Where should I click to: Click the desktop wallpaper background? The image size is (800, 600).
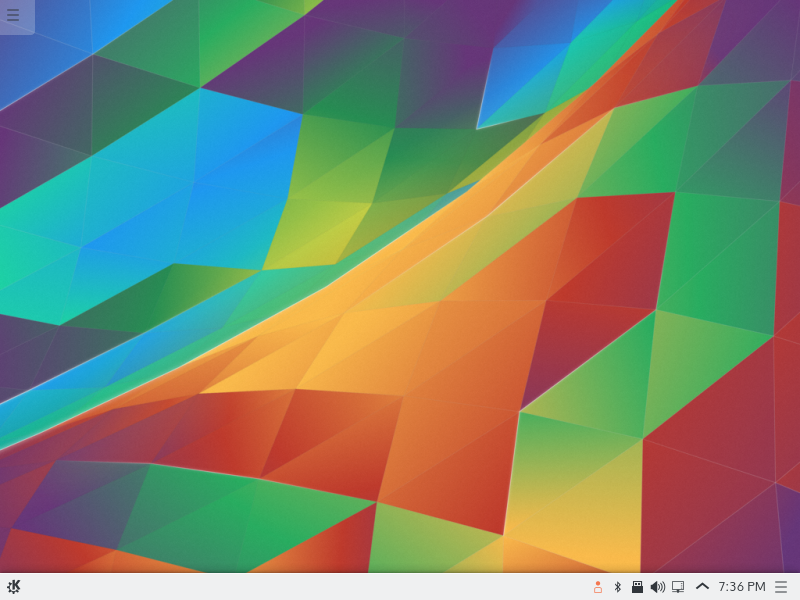400,300
